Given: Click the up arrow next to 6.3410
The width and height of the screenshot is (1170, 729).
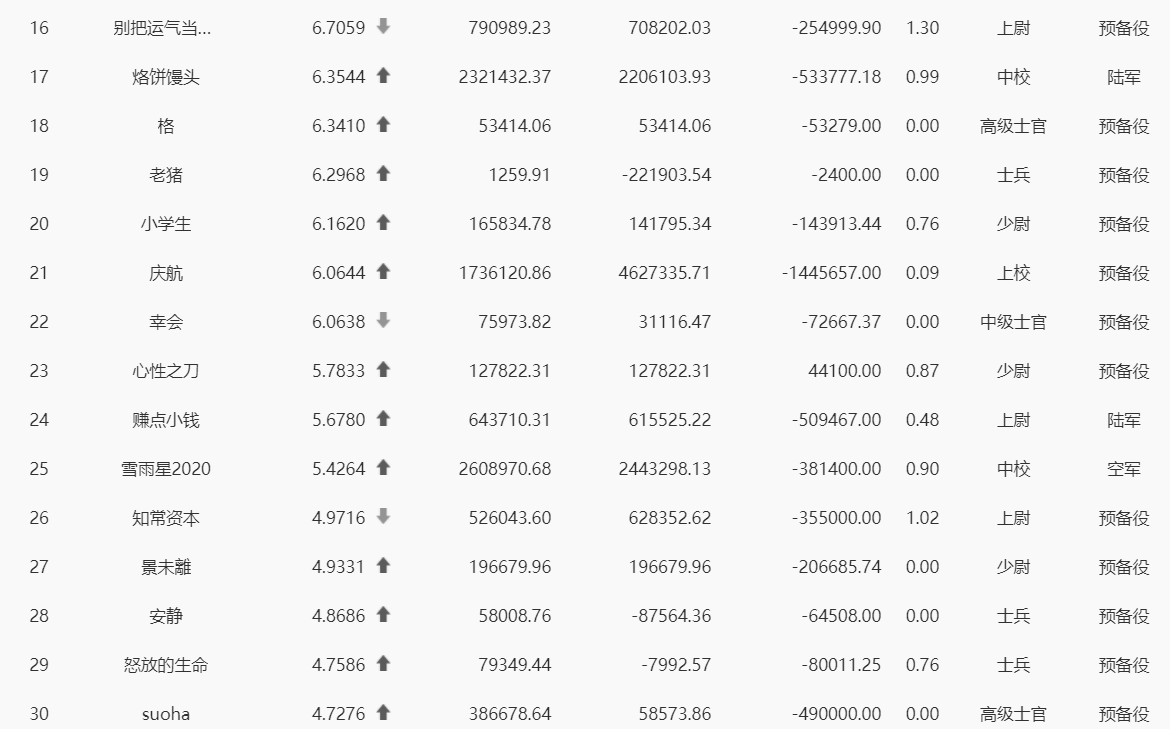Looking at the screenshot, I should point(383,125).
